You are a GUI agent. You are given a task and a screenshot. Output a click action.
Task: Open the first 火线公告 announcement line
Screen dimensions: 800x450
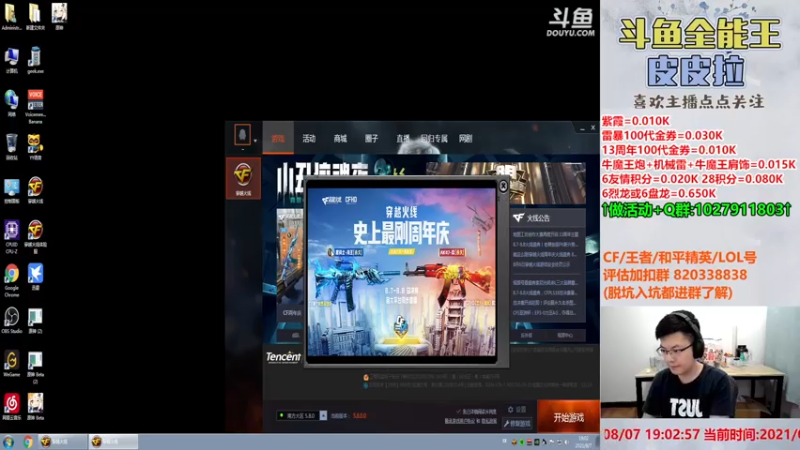coord(545,235)
